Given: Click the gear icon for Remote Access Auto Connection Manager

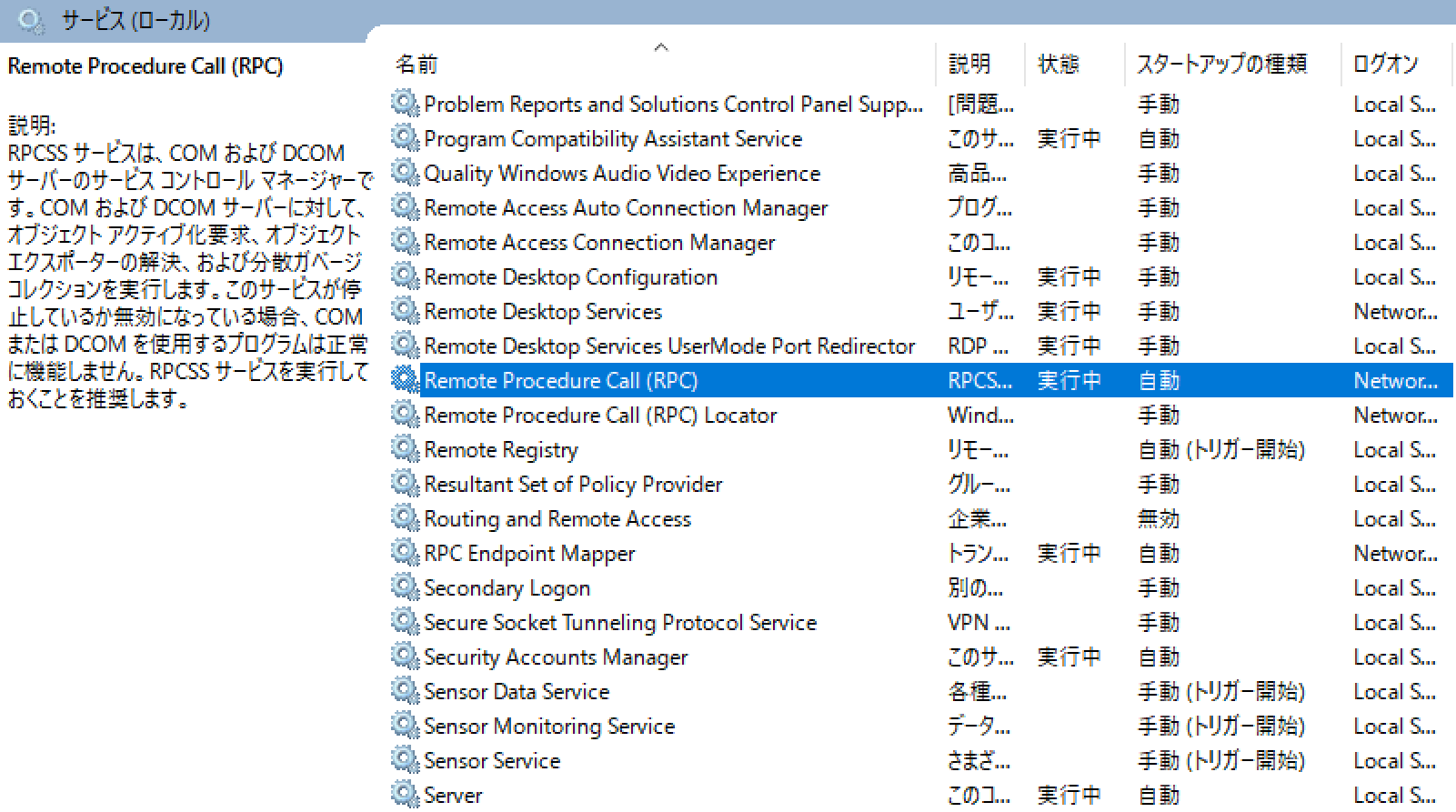Looking at the screenshot, I should (x=405, y=207).
